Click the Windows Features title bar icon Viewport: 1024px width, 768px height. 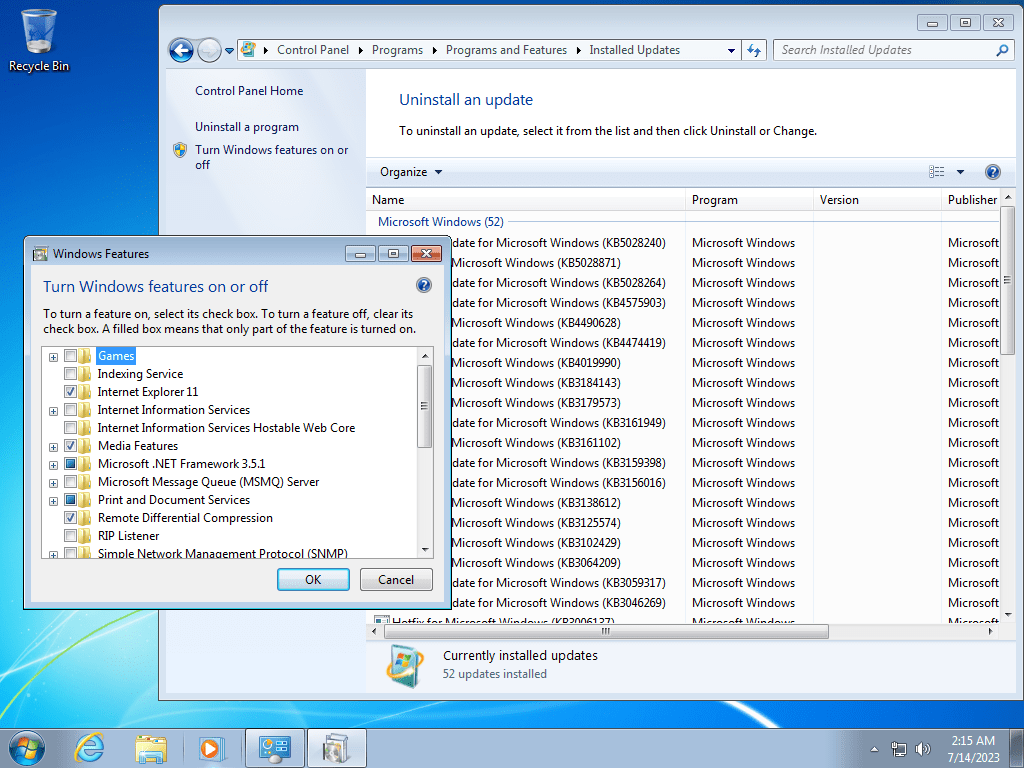(40, 254)
